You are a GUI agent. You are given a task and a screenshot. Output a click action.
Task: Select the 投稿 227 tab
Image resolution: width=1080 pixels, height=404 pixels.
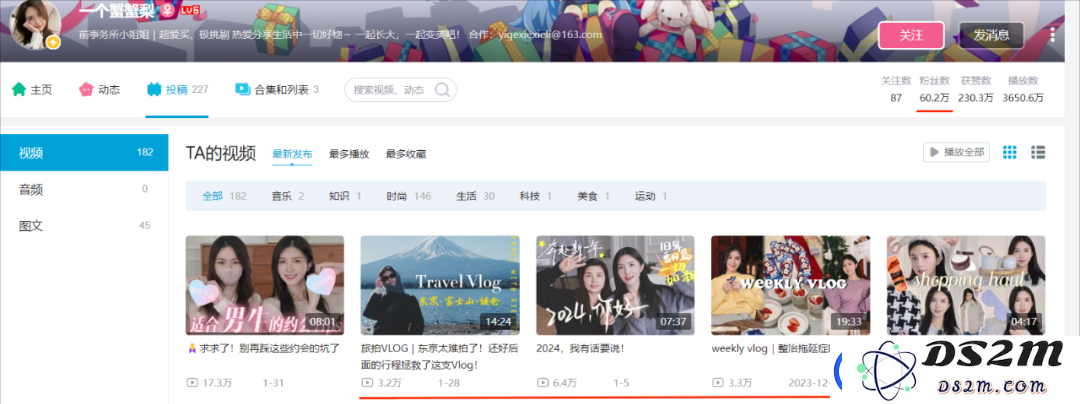coord(178,89)
